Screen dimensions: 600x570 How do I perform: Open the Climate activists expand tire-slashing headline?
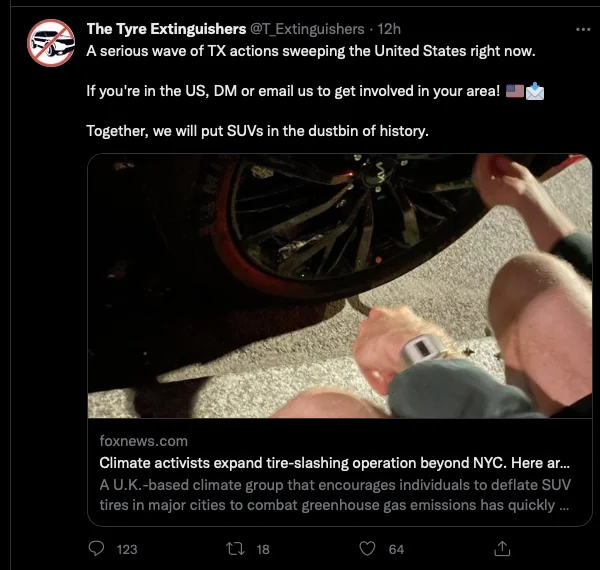click(334, 463)
